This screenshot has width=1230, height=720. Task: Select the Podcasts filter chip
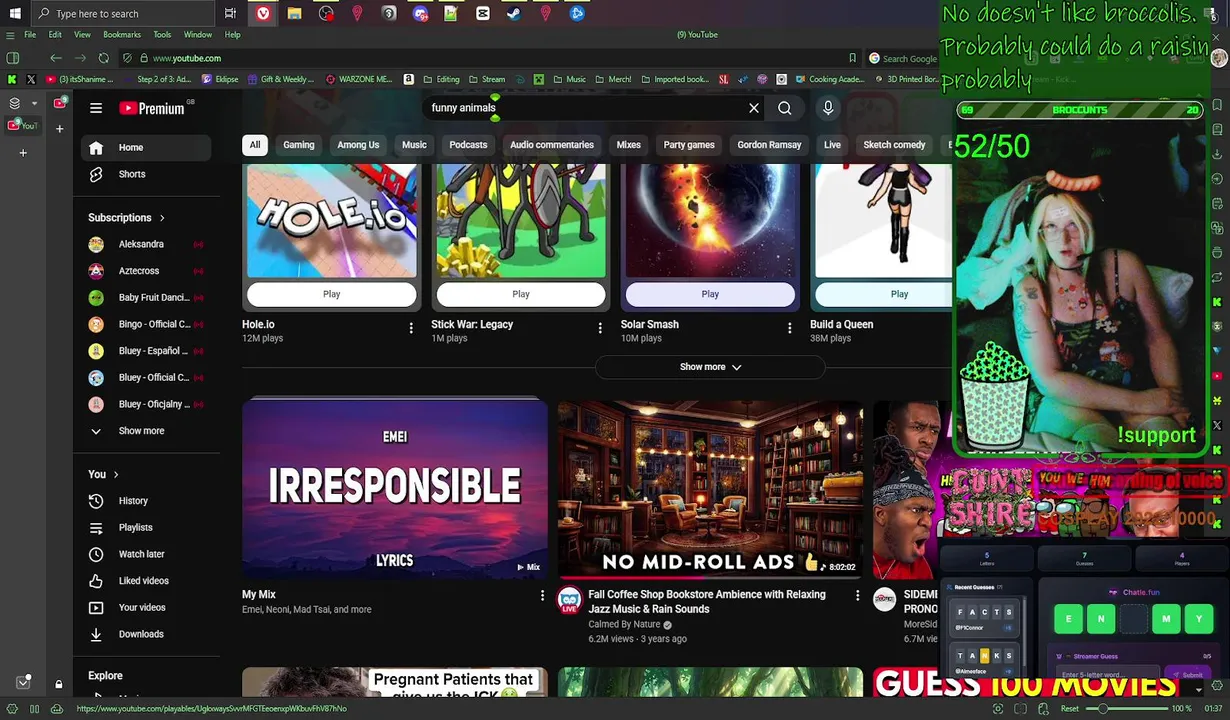pyautogui.click(x=468, y=145)
